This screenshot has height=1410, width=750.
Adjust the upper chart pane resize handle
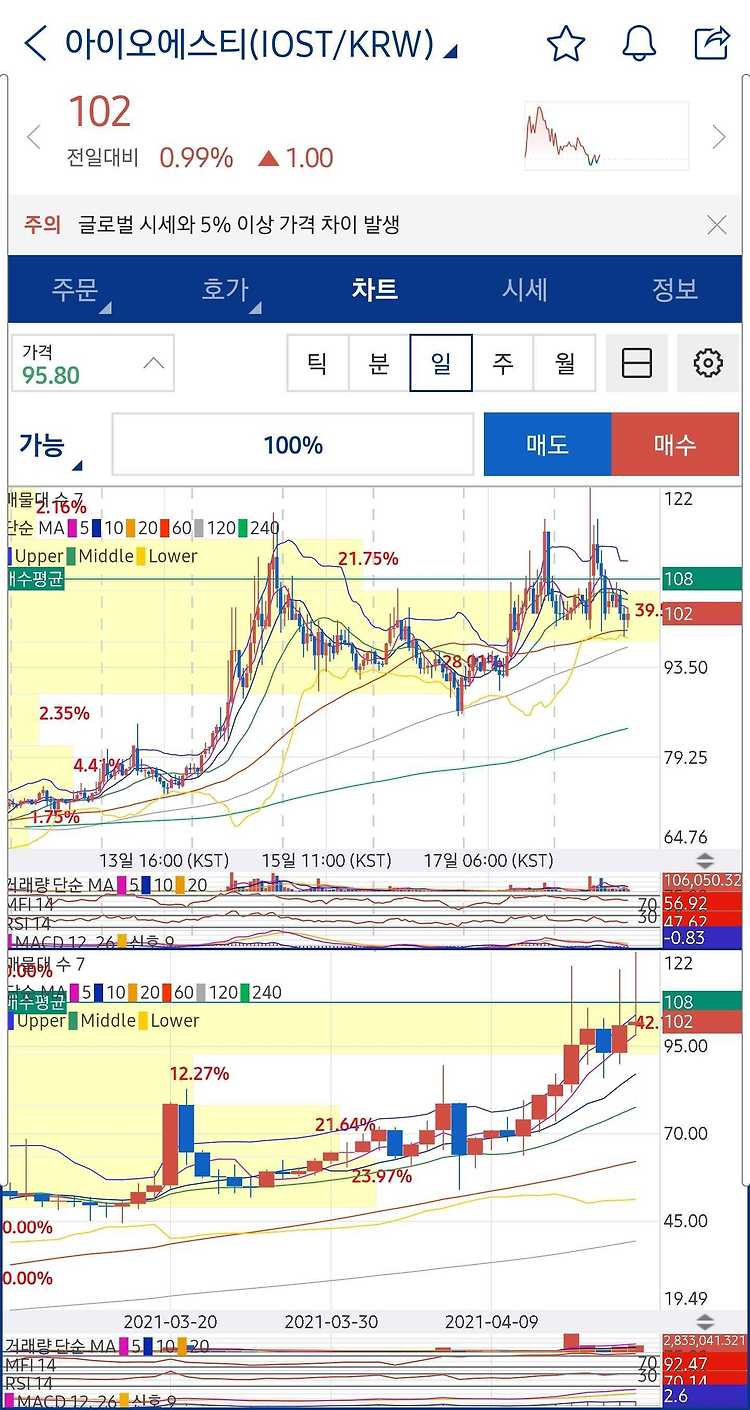click(x=705, y=861)
